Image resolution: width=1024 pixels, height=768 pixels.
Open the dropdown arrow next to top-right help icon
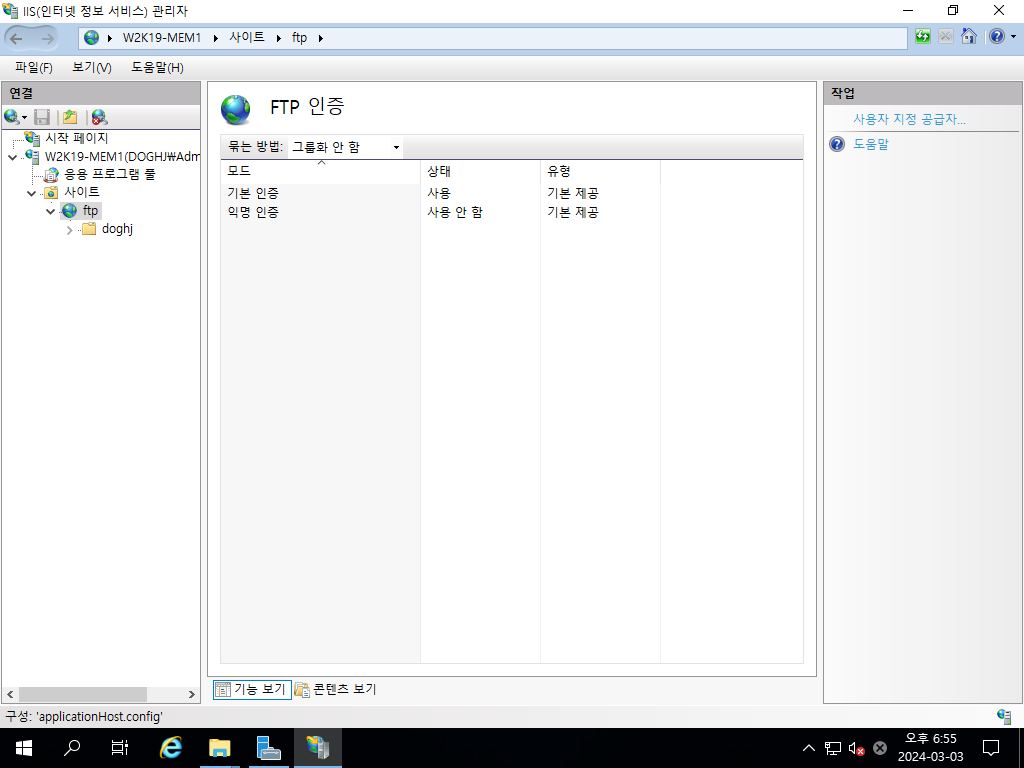pyautogui.click(x=1014, y=37)
